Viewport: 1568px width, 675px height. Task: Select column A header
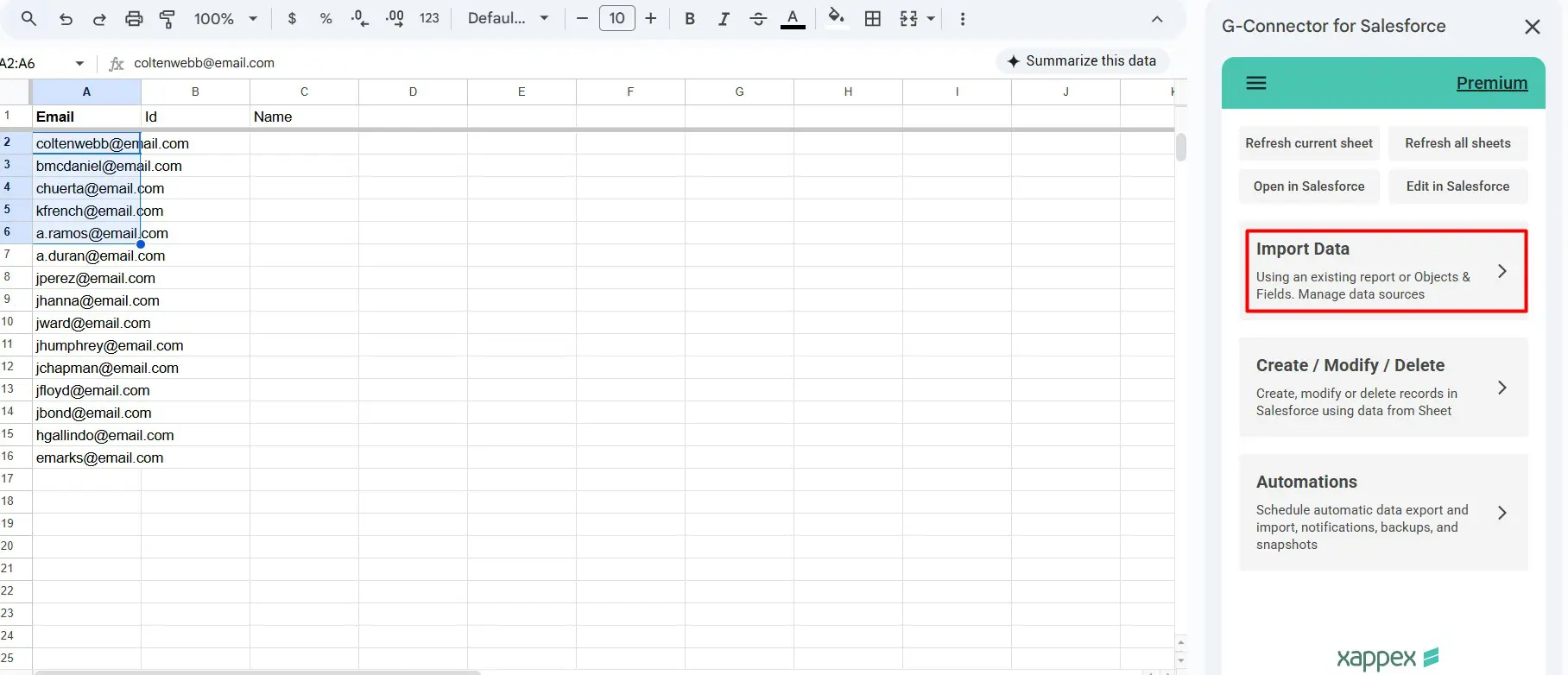coord(86,91)
